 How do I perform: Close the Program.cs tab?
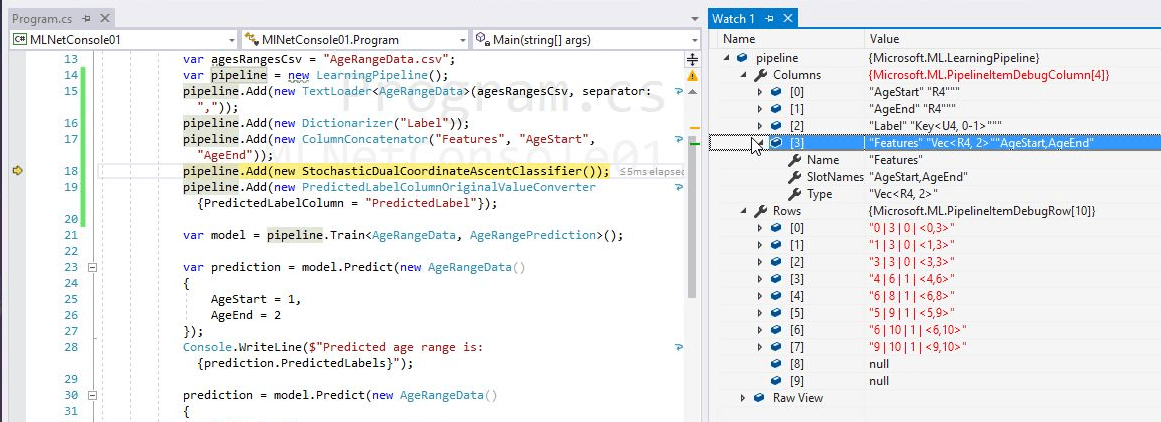pyautogui.click(x=103, y=19)
